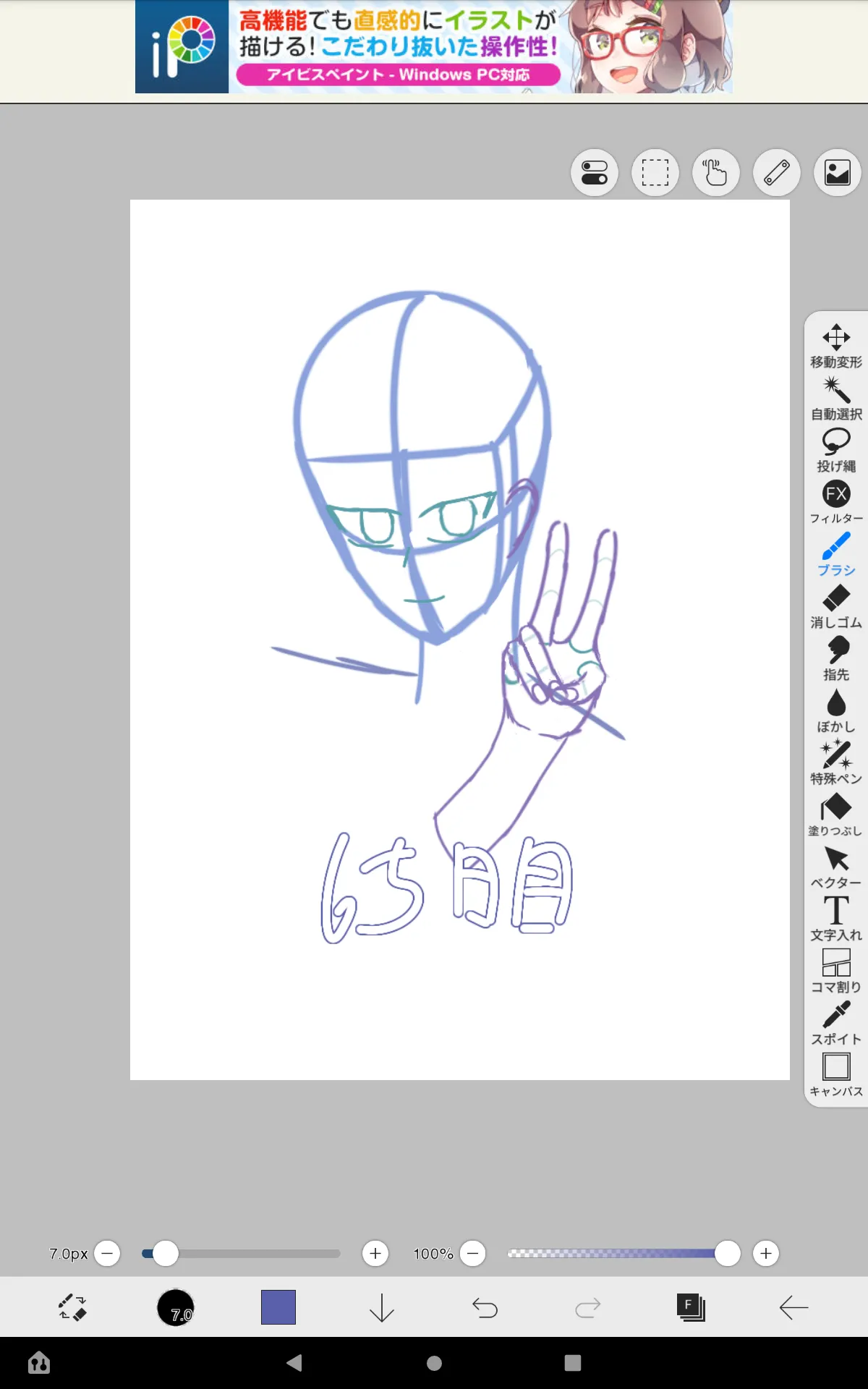Select the Brush (ブラシ) tool

[836, 554]
